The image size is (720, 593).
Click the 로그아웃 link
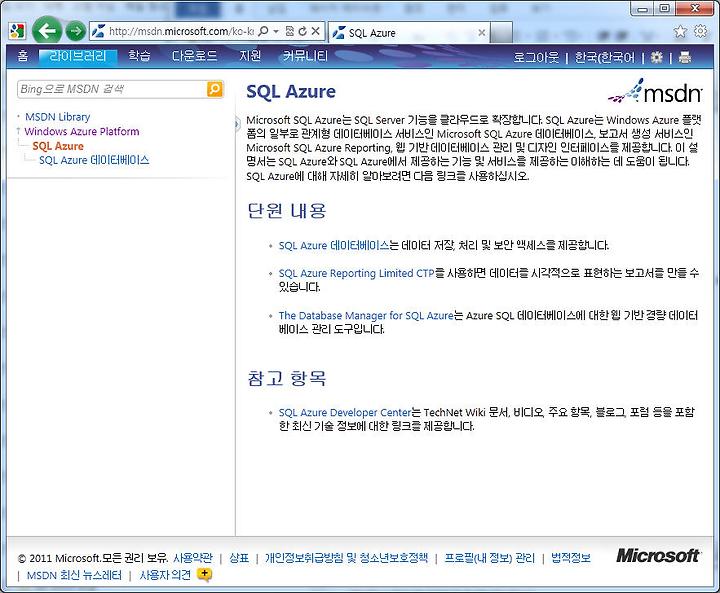(x=536, y=57)
